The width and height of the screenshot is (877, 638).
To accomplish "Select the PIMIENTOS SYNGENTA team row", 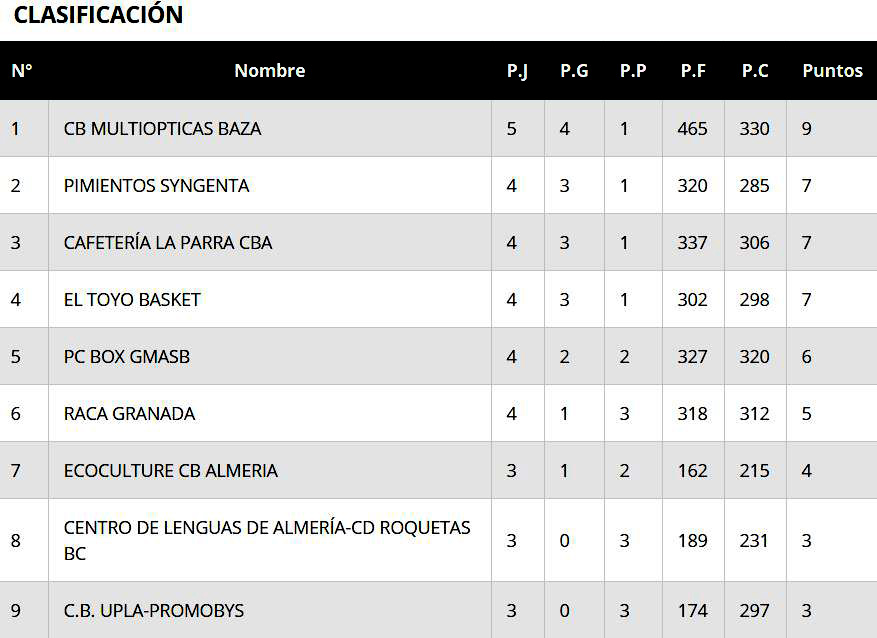I will pyautogui.click(x=156, y=186).
